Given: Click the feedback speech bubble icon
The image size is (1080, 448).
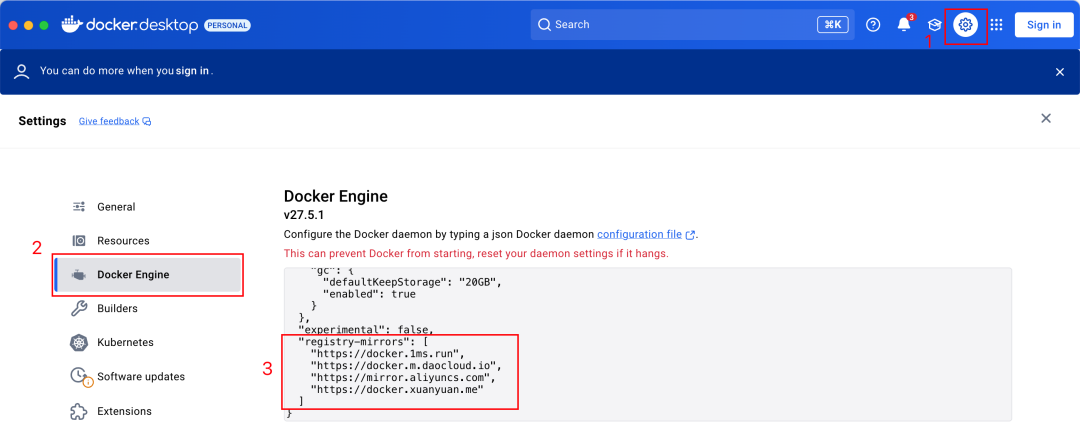Looking at the screenshot, I should tap(147, 121).
